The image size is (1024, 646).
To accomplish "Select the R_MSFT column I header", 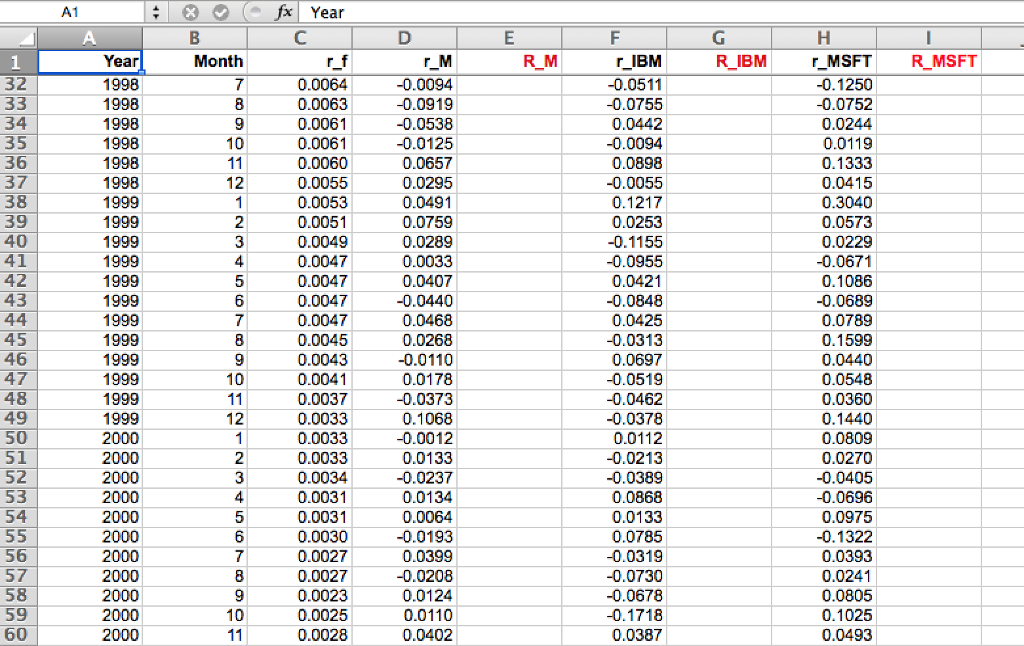I will click(928, 37).
